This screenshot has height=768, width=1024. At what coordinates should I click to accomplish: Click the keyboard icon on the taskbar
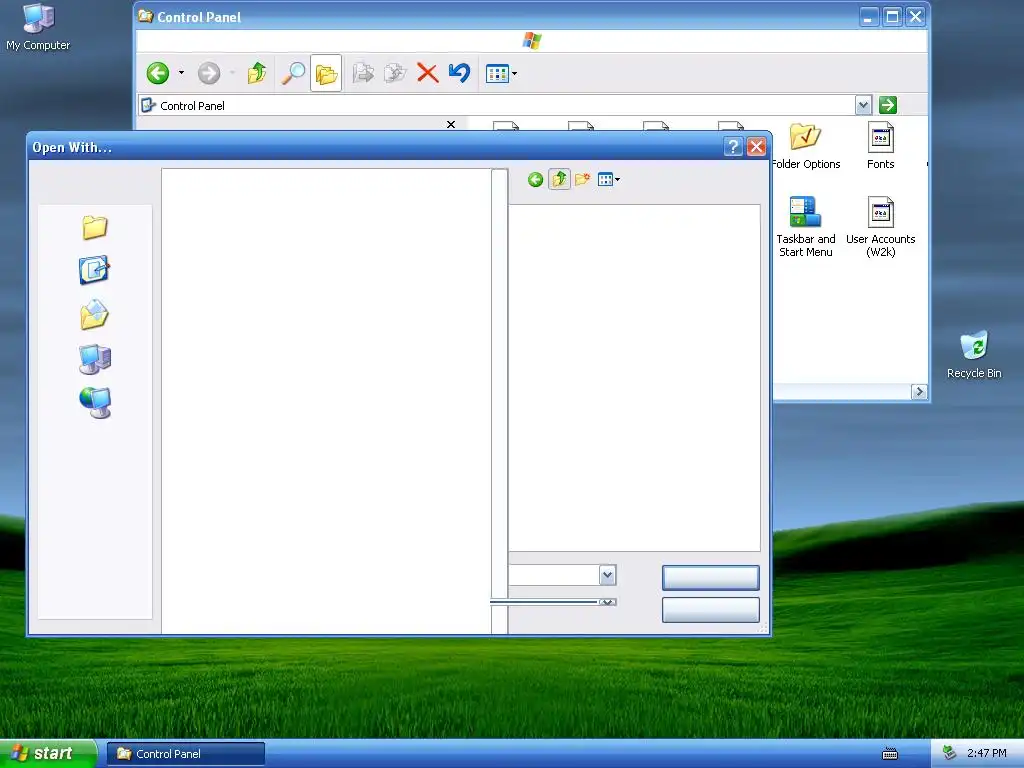890,754
